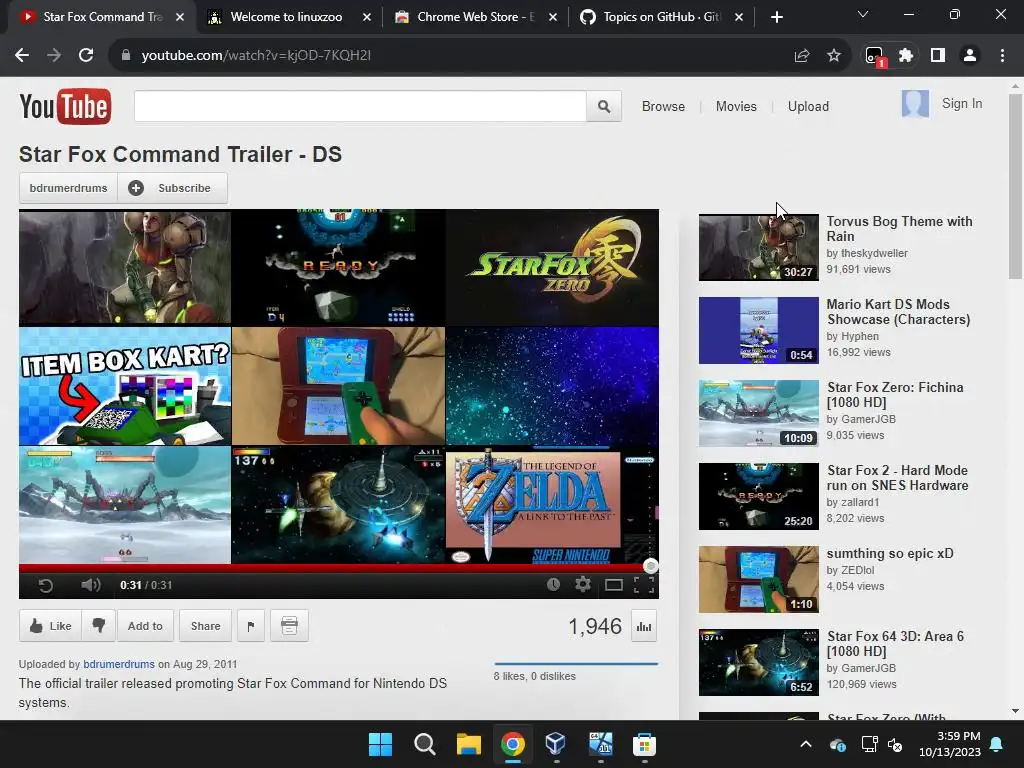The image size is (1024, 768).
Task: Show hidden tray icons chevron
Action: [x=806, y=744]
